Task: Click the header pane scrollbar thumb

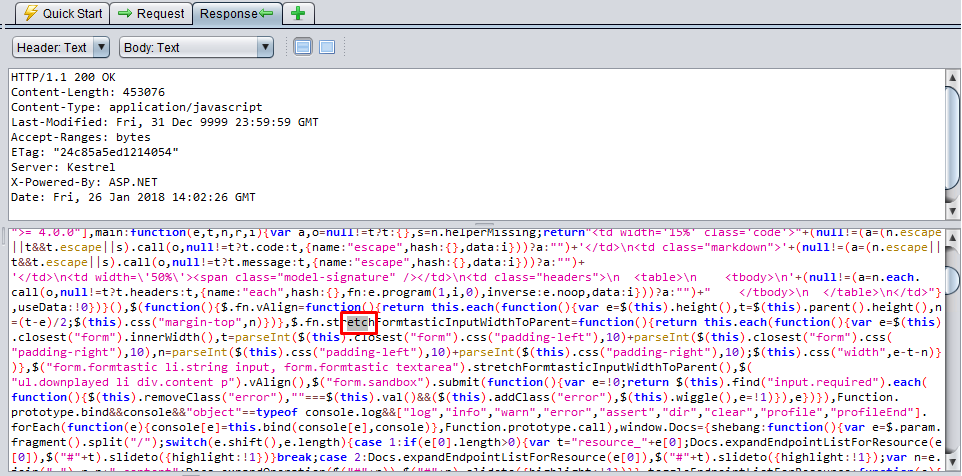Action: point(953,138)
